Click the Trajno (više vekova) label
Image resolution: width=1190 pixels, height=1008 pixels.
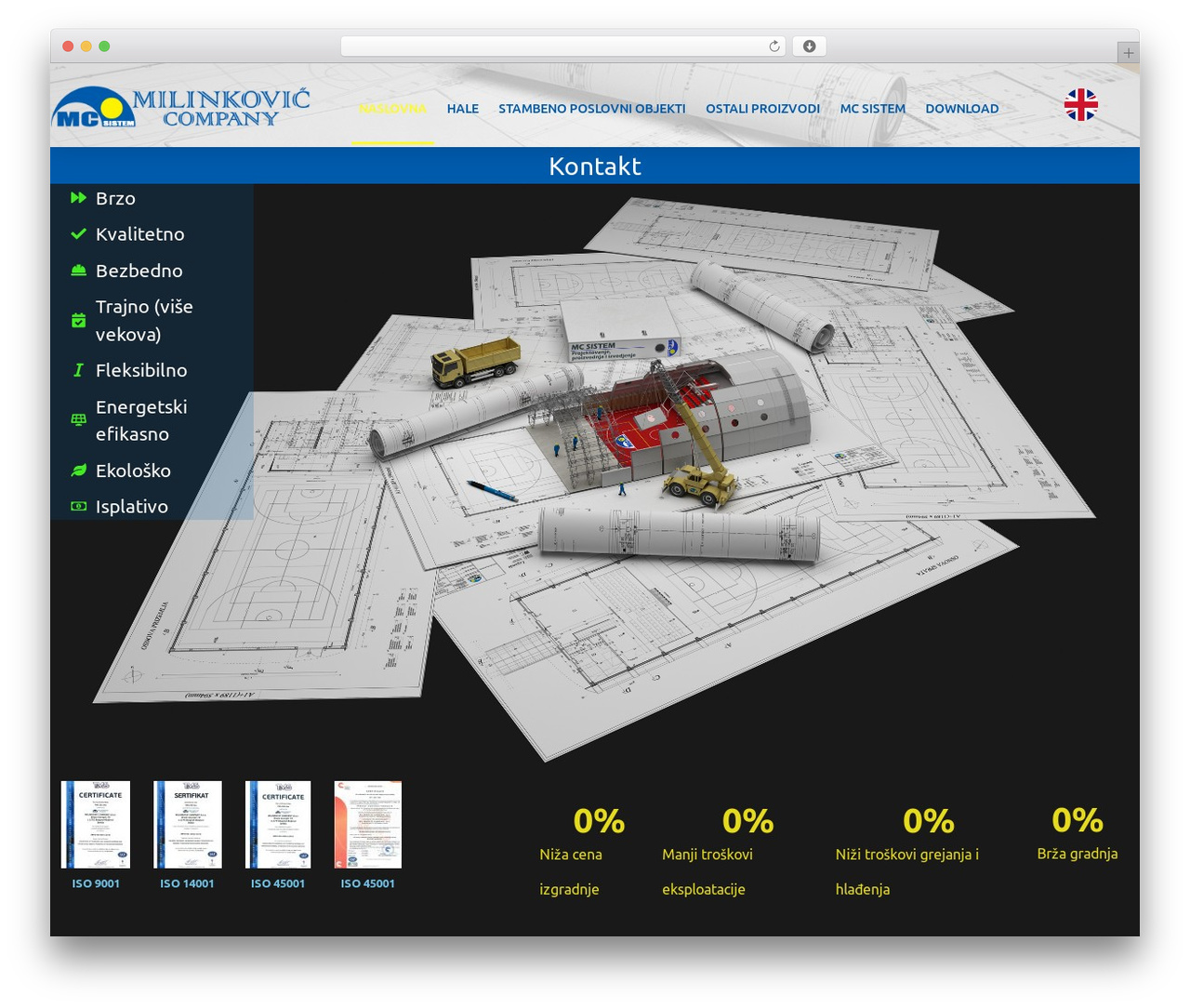[144, 320]
